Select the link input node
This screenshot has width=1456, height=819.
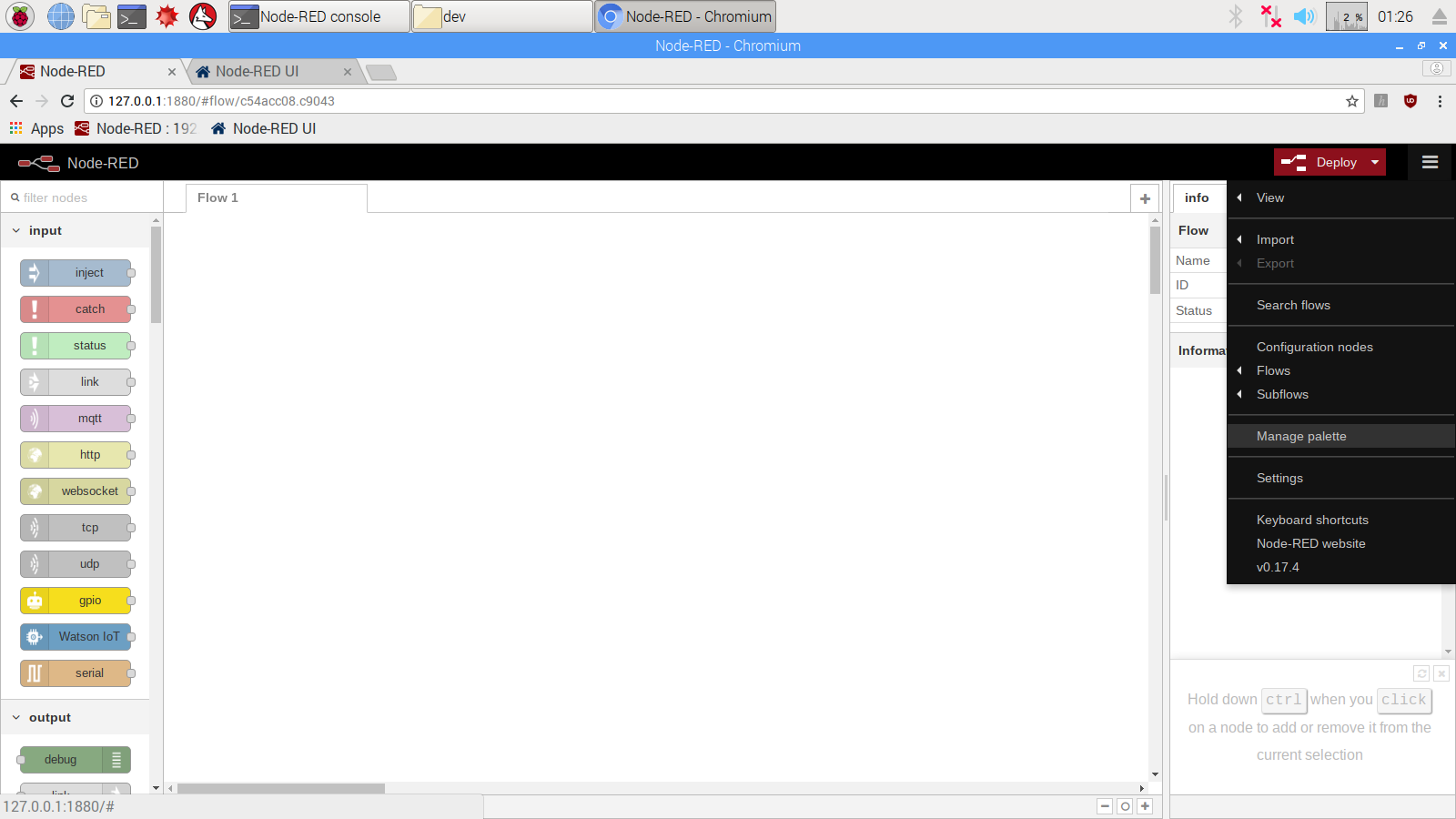tap(76, 382)
